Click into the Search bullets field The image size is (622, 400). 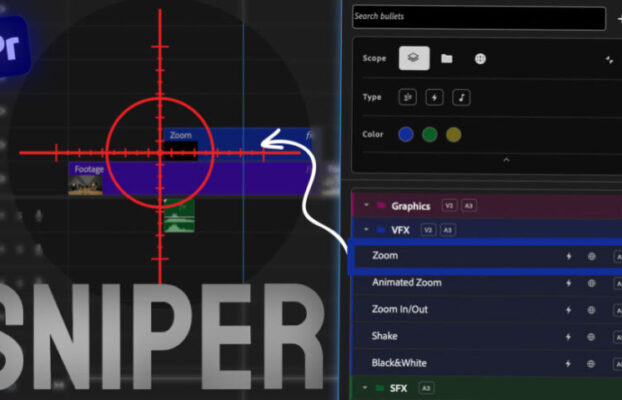click(479, 18)
